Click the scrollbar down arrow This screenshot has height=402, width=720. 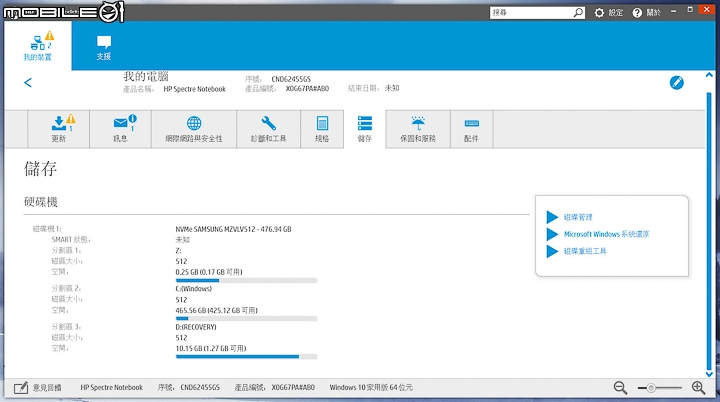[x=709, y=374]
